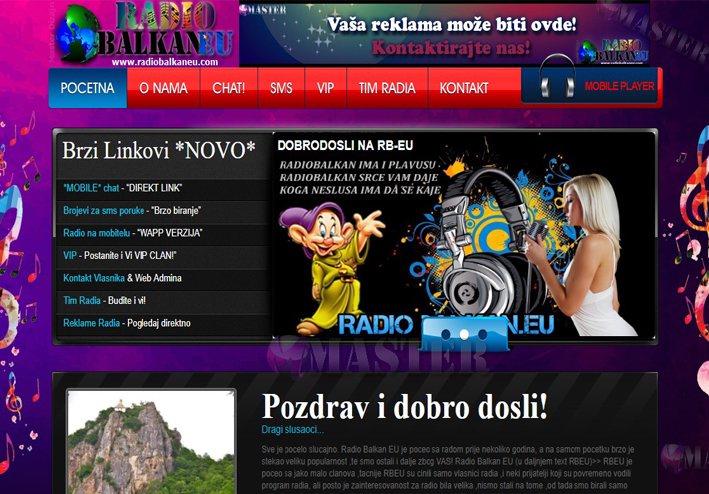Select SMS in the navigation bar
Screen dimensions: 709x494
(281, 88)
